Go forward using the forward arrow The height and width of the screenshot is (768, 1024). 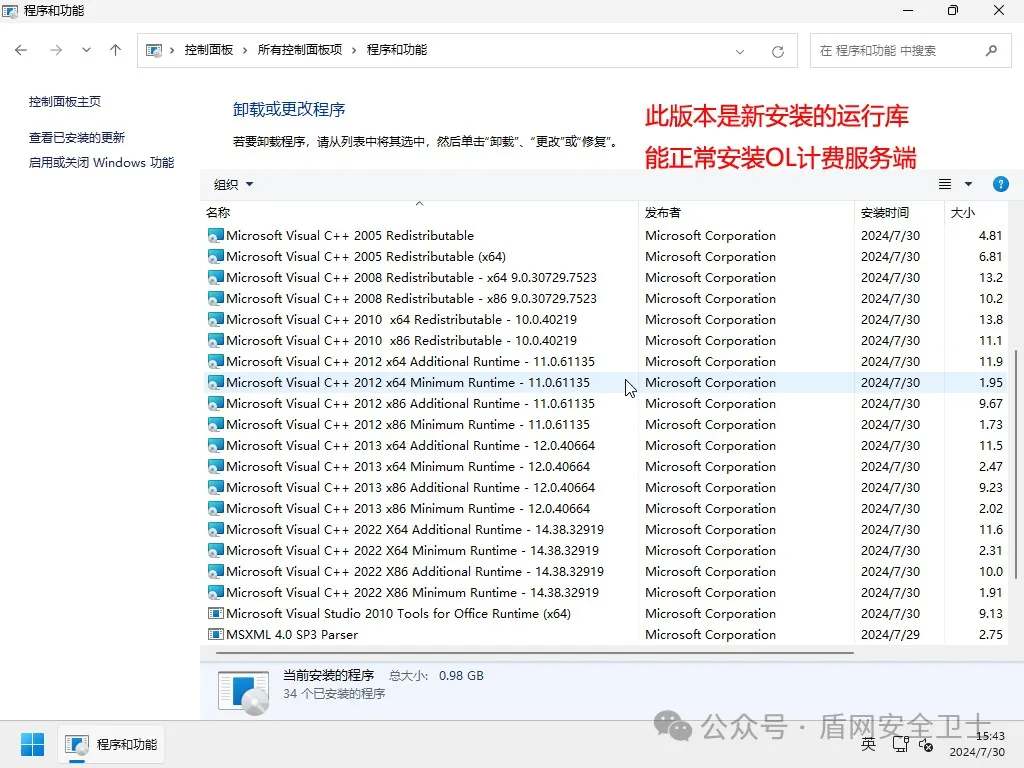click(x=56, y=50)
